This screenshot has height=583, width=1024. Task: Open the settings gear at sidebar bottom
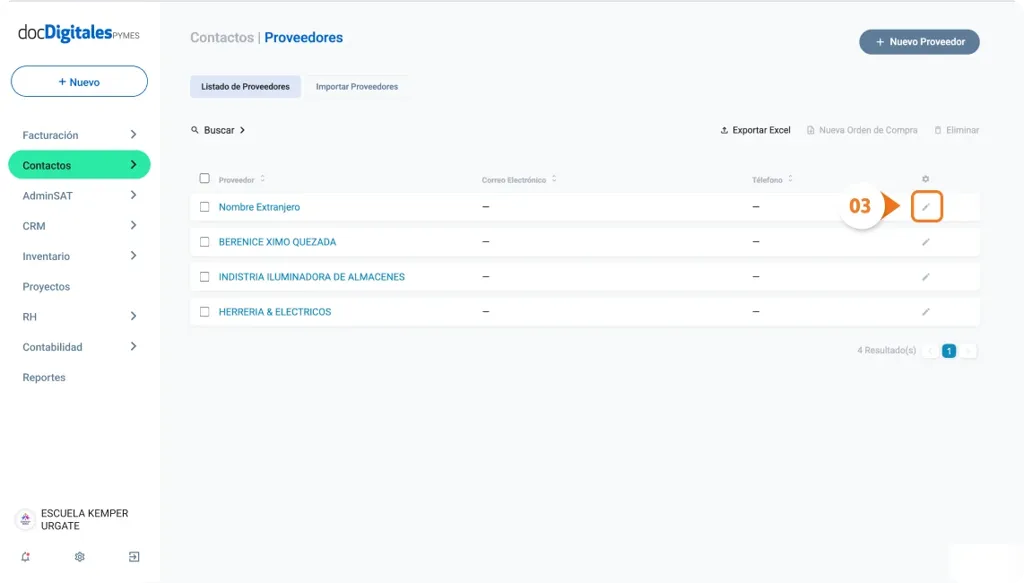(x=80, y=557)
